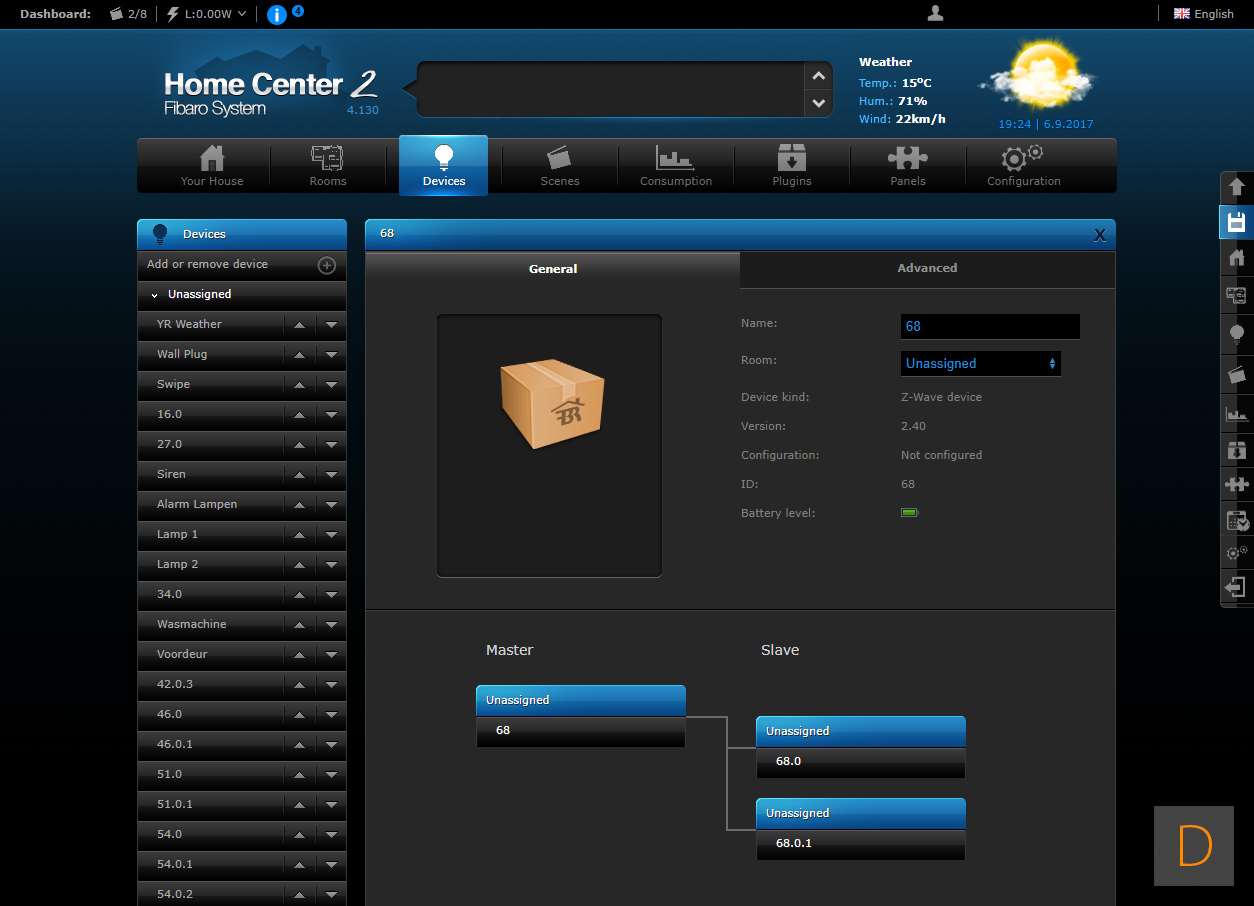
Task: Go to the Configuration section
Action: coord(1023,166)
